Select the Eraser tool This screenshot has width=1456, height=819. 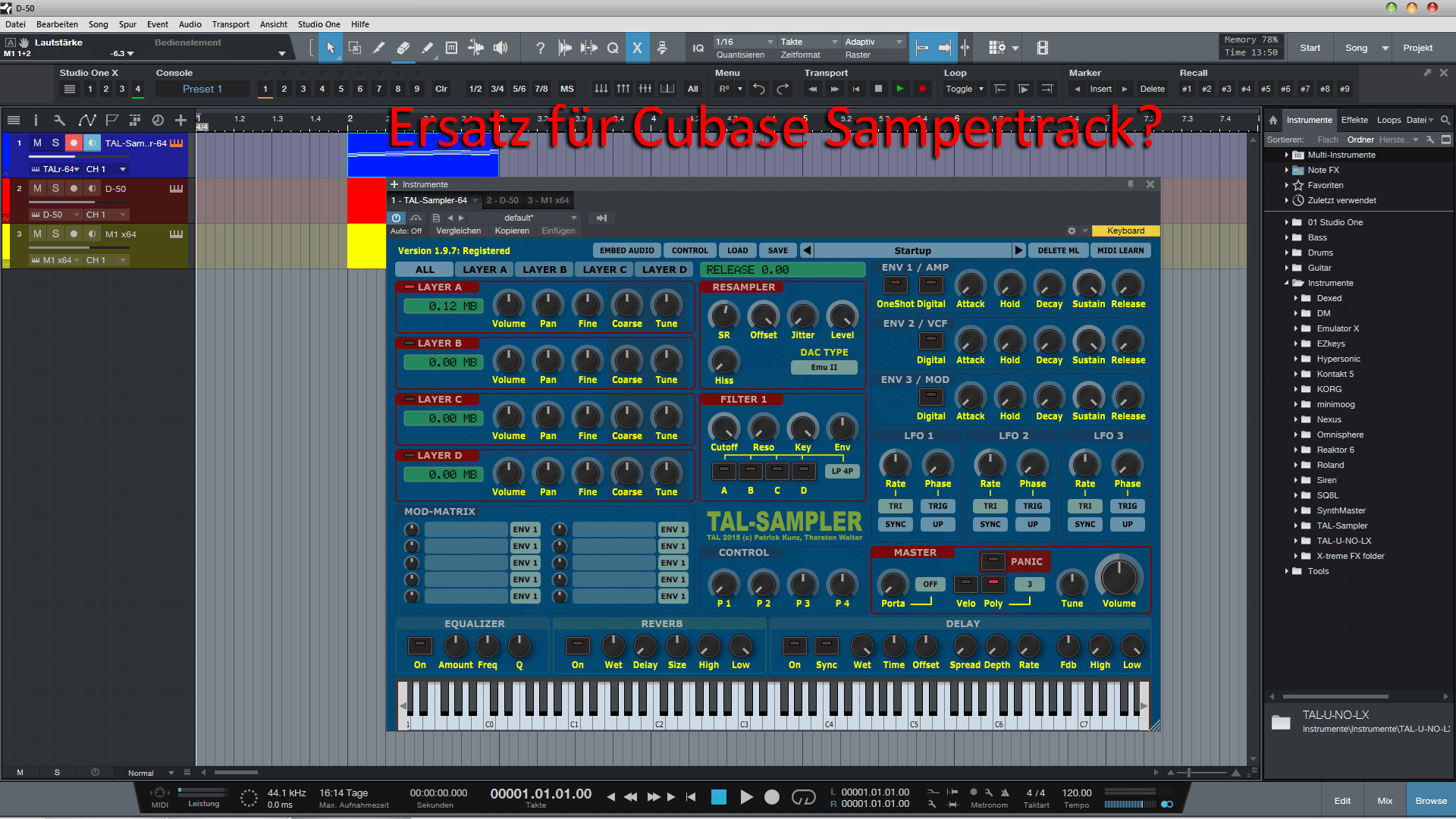pyautogui.click(x=403, y=48)
